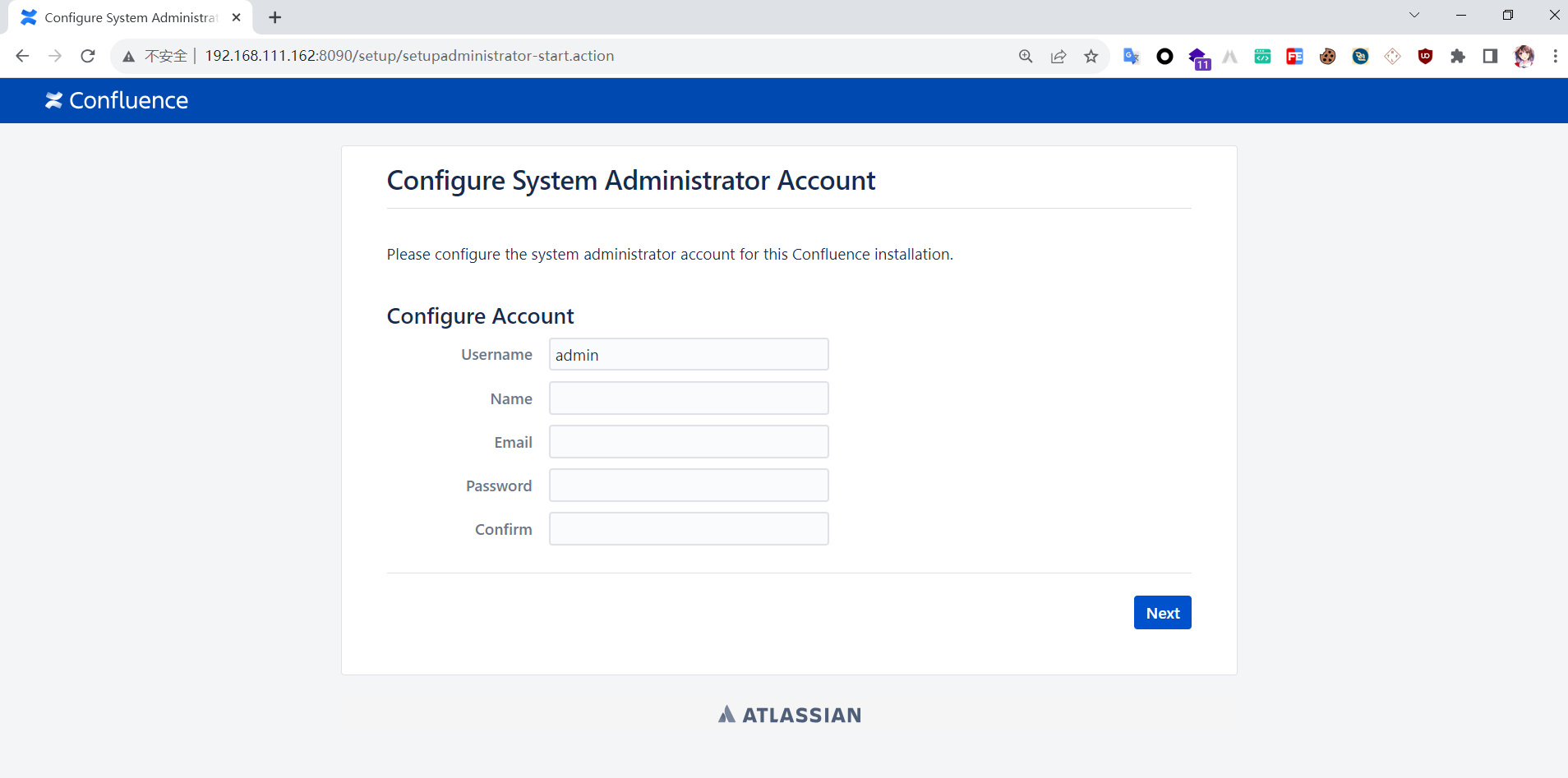Click the browser forward arrow
The width and height of the screenshot is (1568, 778).
(55, 56)
